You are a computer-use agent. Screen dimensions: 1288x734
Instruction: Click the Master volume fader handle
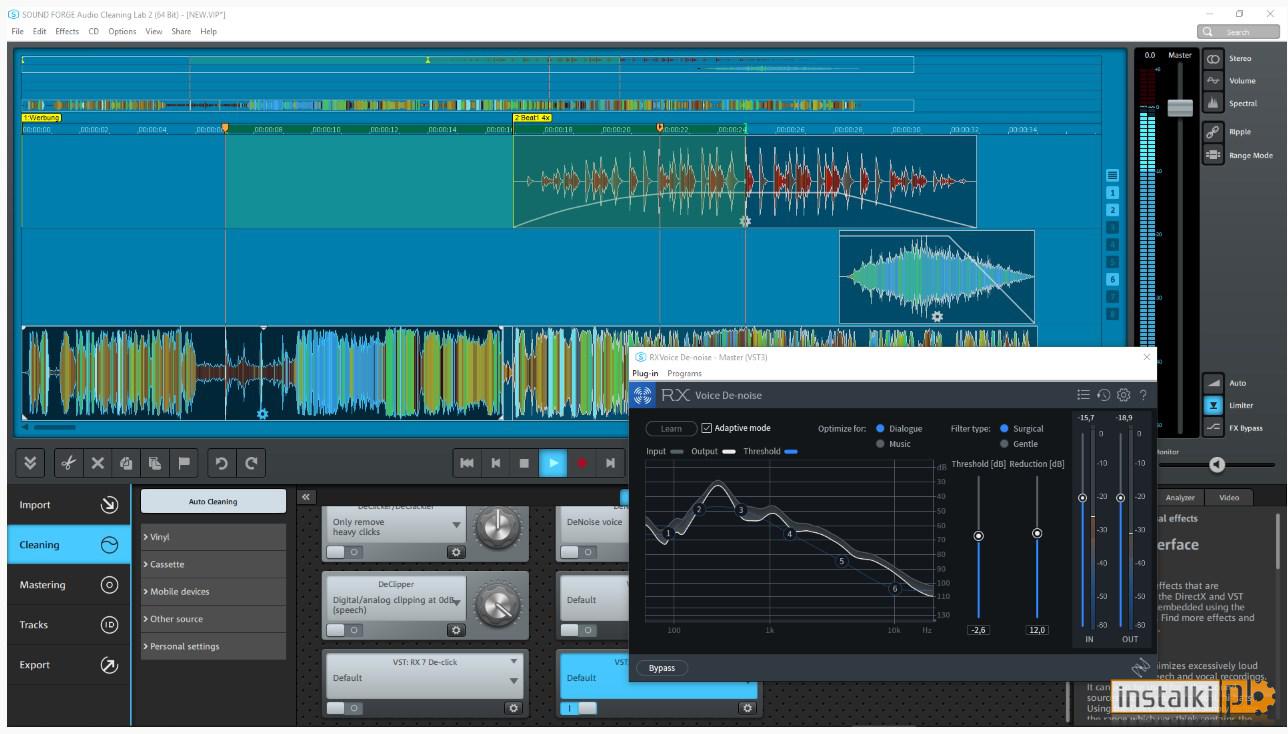point(1180,107)
